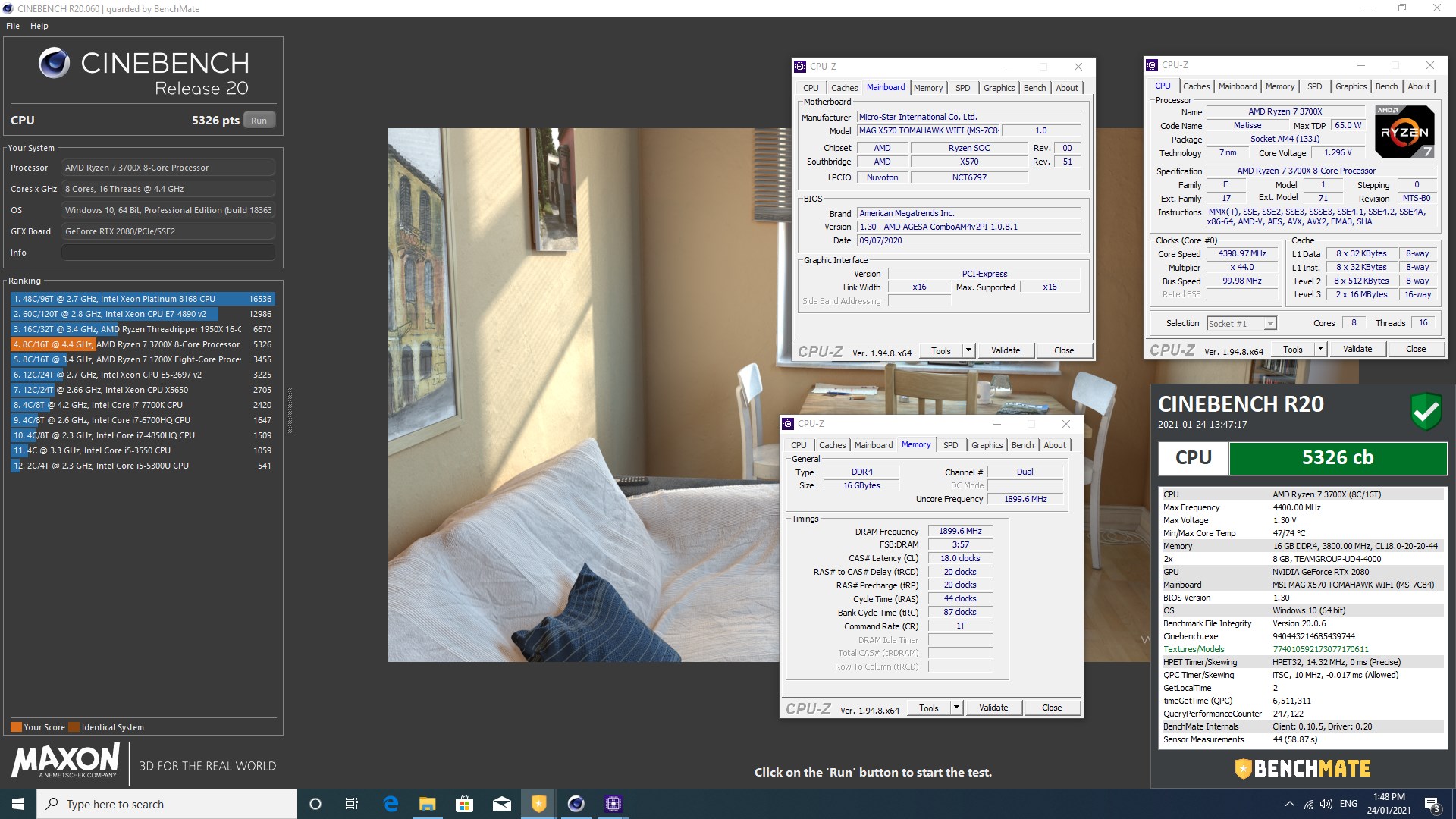Switch to CPU-Z taskbar icon
This screenshot has width=1456, height=819.
(x=613, y=804)
